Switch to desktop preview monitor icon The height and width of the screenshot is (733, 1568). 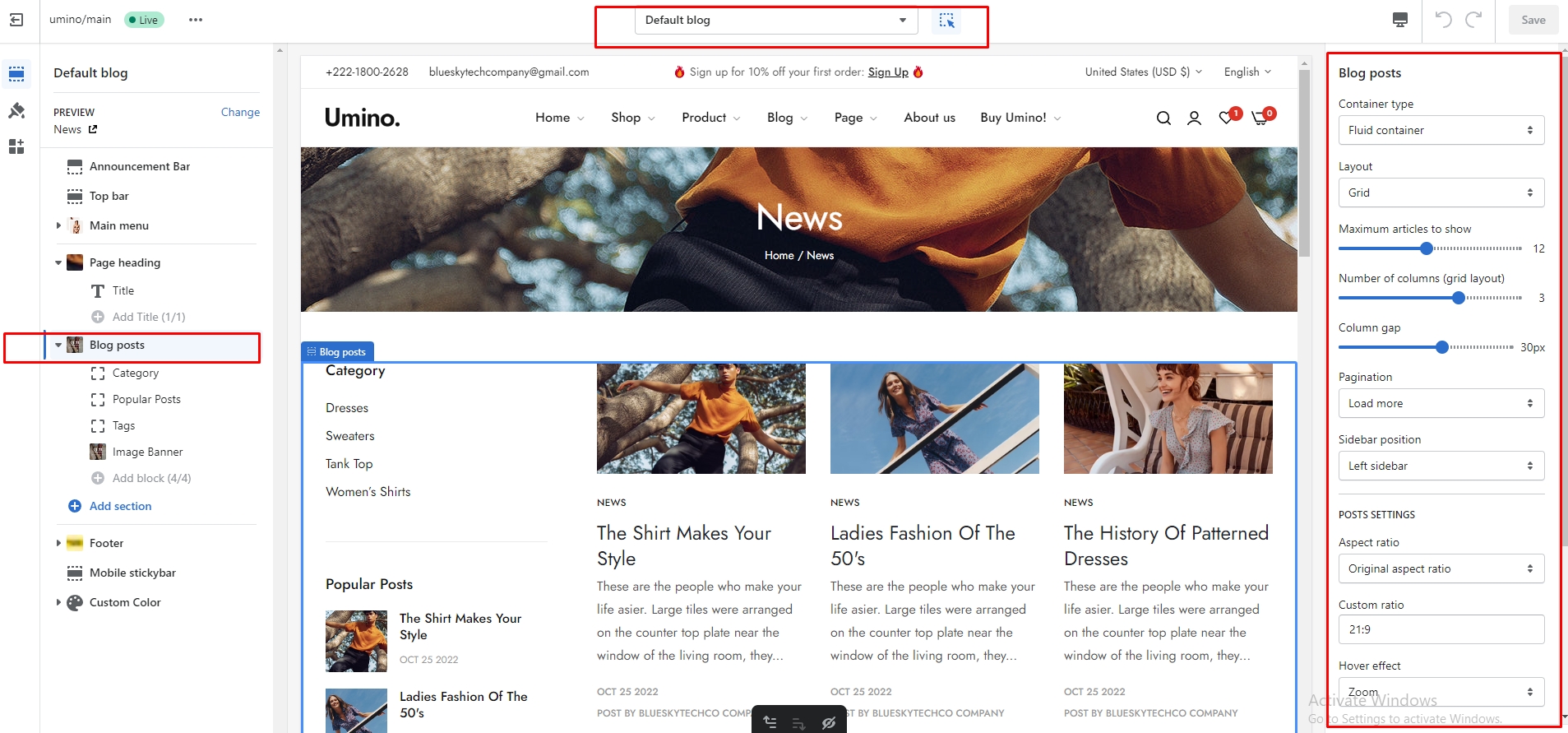click(1399, 20)
